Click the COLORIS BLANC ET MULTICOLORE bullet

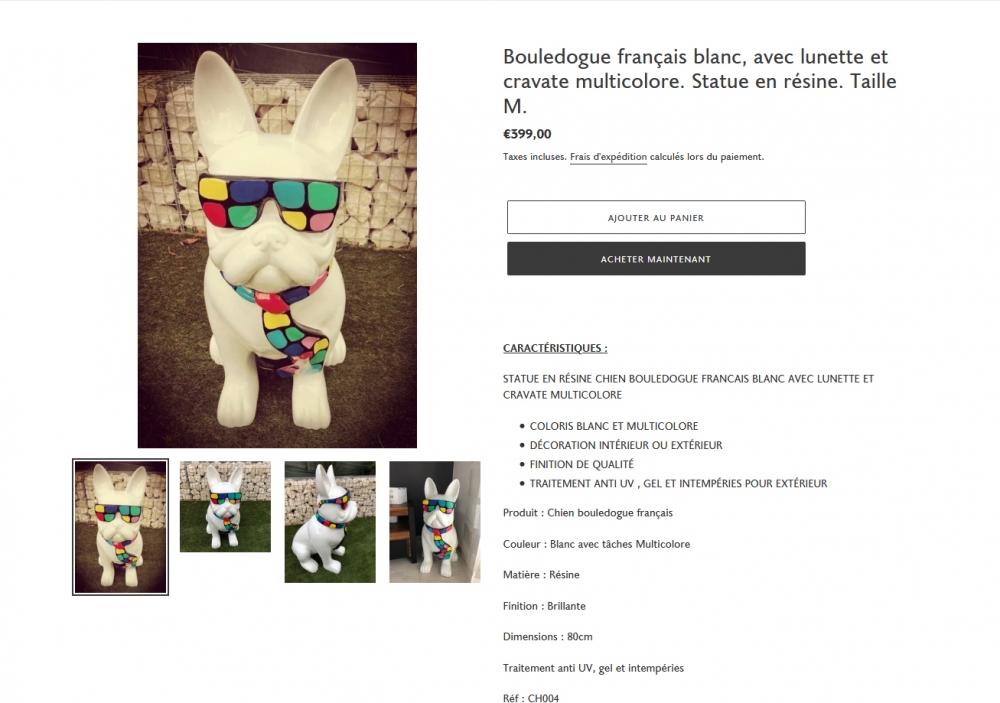[x=614, y=426]
